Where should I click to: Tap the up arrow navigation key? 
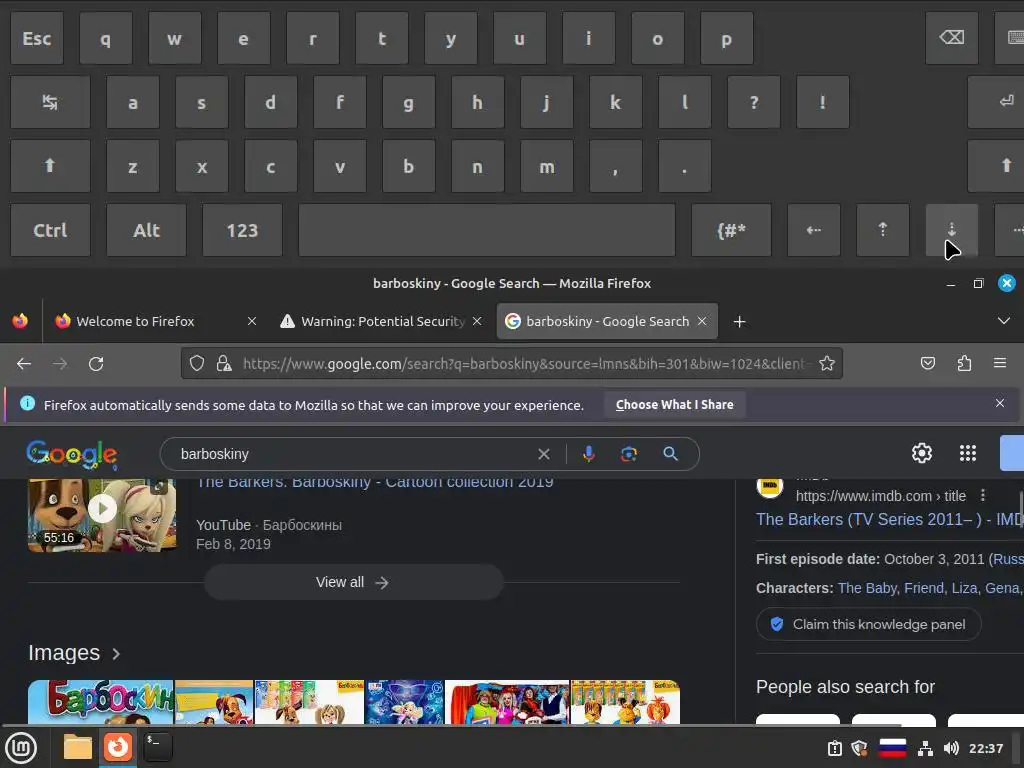coord(882,230)
